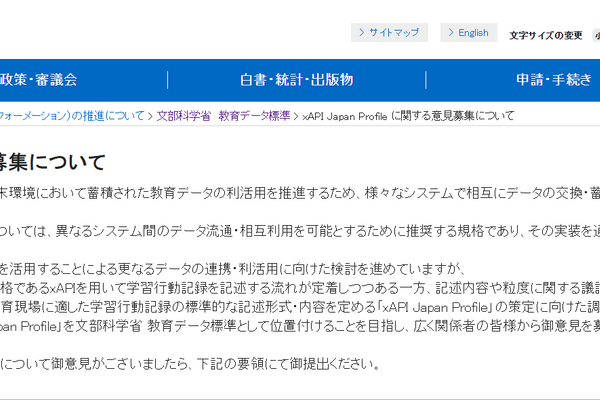
Task: Click the line with xAPIを用いて学習行動記録
Action: tap(300, 288)
